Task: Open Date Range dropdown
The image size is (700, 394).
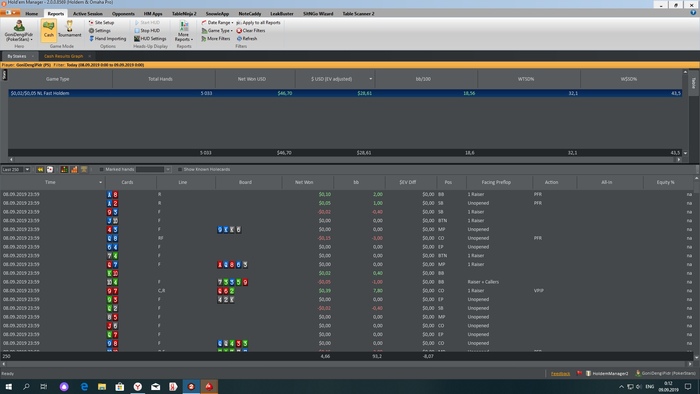Action: [217, 22]
